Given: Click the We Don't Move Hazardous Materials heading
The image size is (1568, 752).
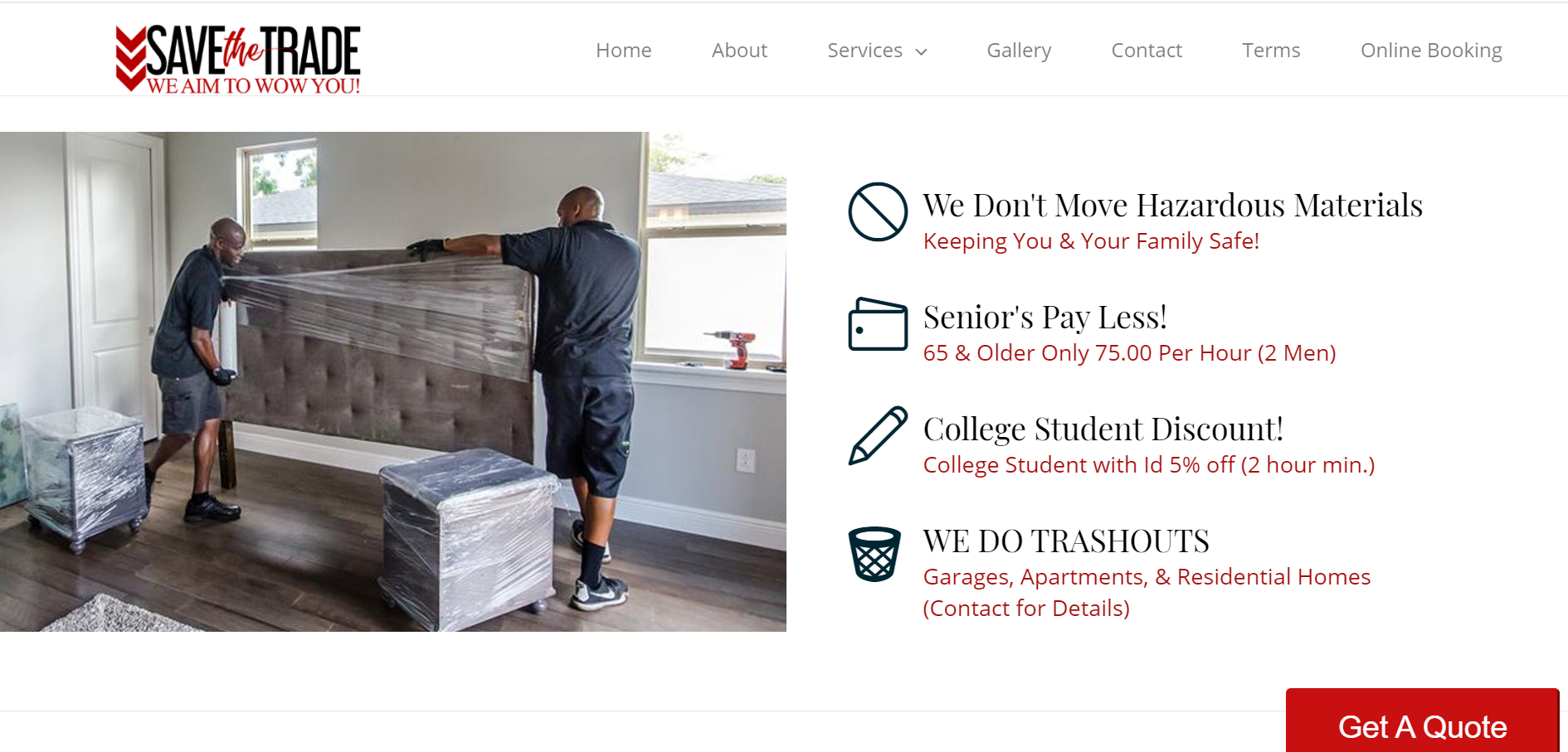Looking at the screenshot, I should 1173,205.
